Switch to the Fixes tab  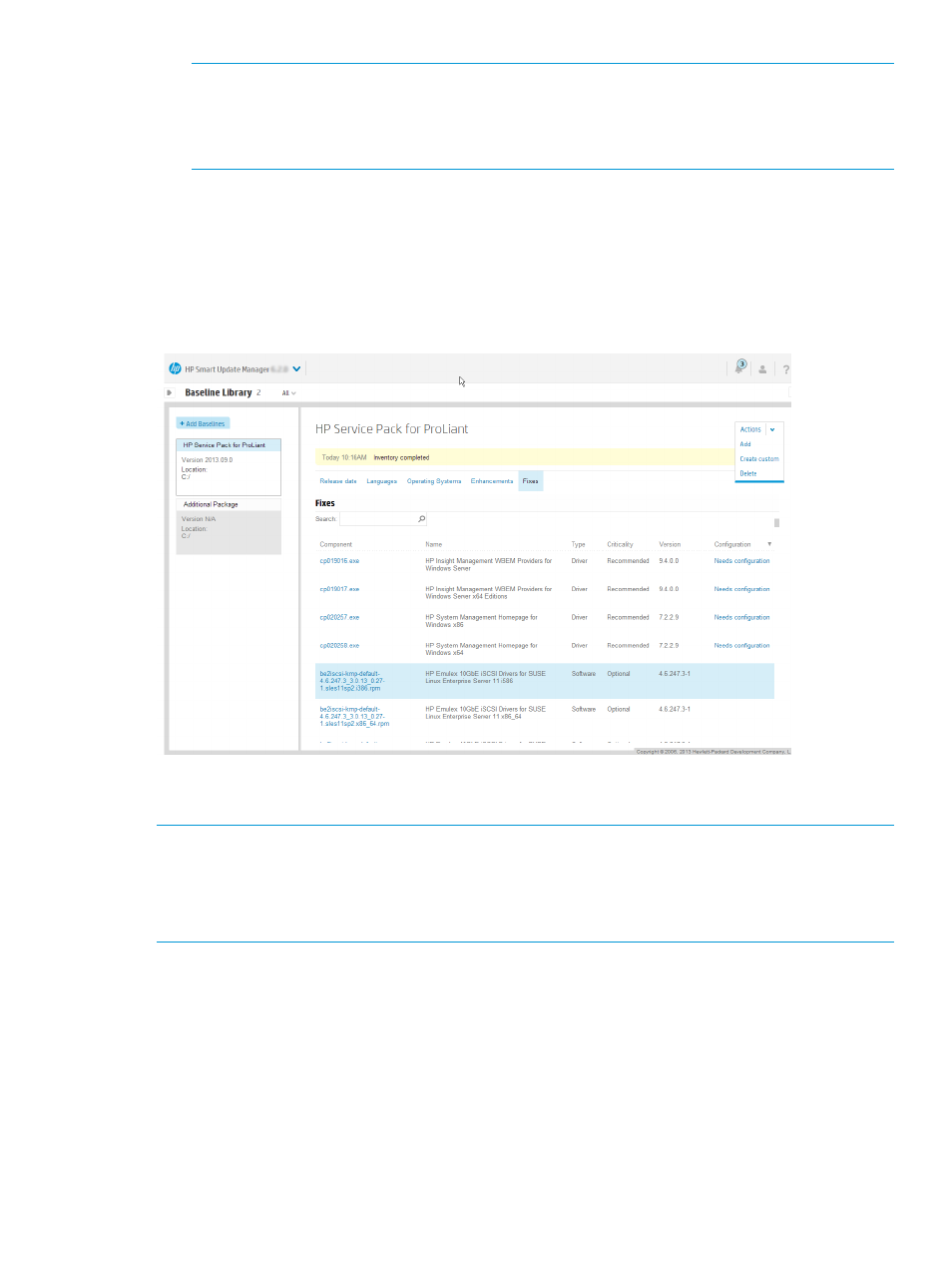point(531,481)
